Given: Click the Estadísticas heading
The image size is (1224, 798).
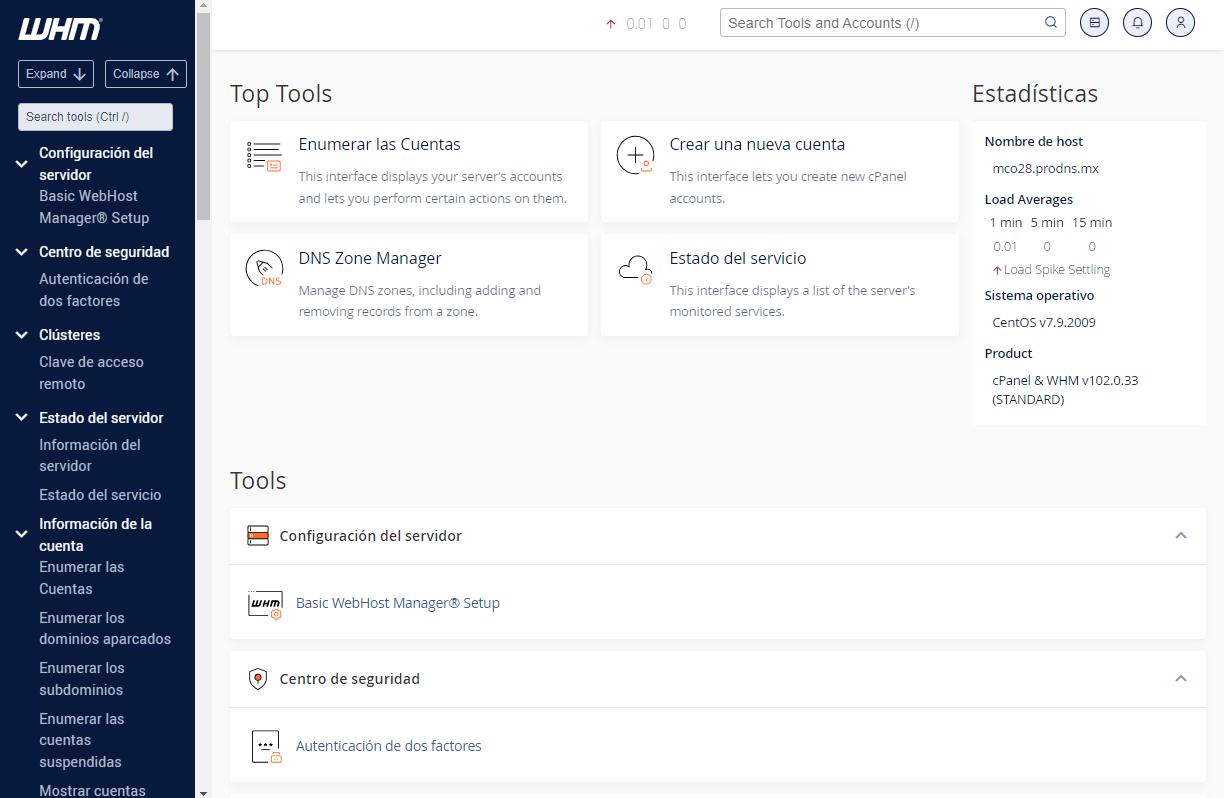Looking at the screenshot, I should point(1035,94).
